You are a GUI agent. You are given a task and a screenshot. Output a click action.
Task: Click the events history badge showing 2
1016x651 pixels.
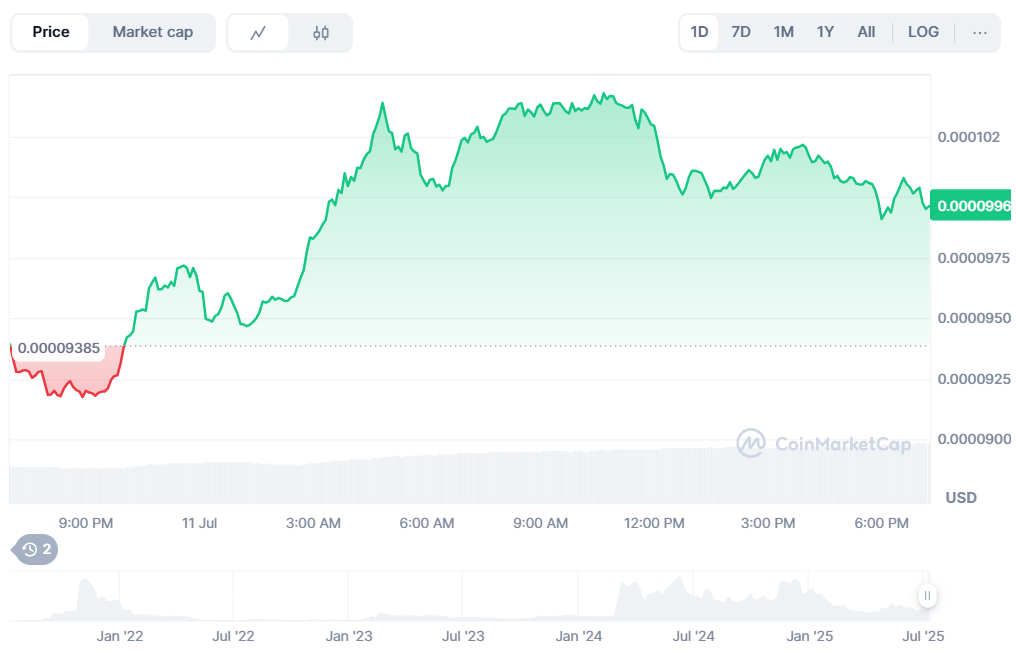pos(35,549)
